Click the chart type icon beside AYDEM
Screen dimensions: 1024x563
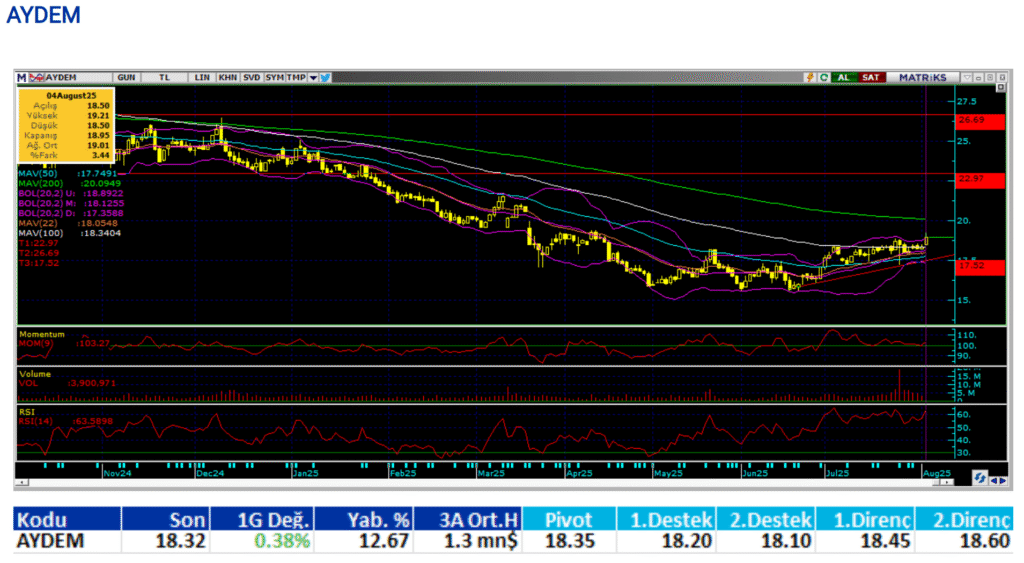pos(37,78)
